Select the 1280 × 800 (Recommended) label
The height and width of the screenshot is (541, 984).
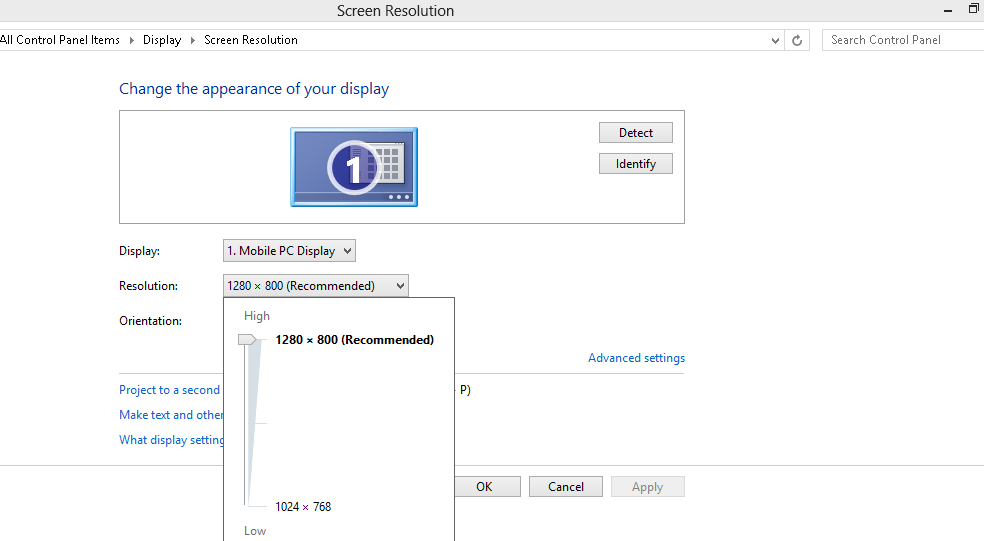tap(355, 340)
